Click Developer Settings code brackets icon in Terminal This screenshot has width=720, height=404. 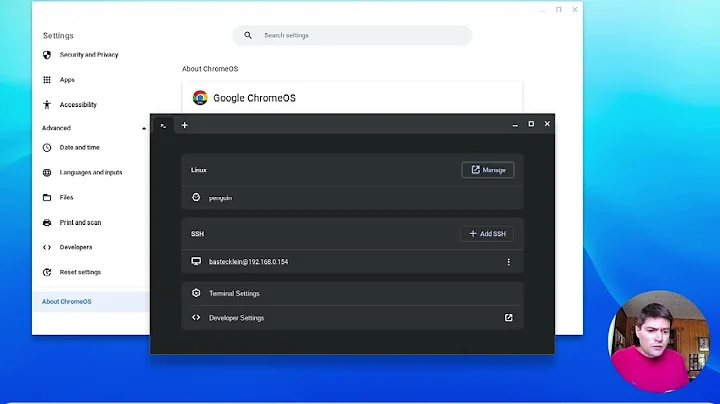coord(196,317)
